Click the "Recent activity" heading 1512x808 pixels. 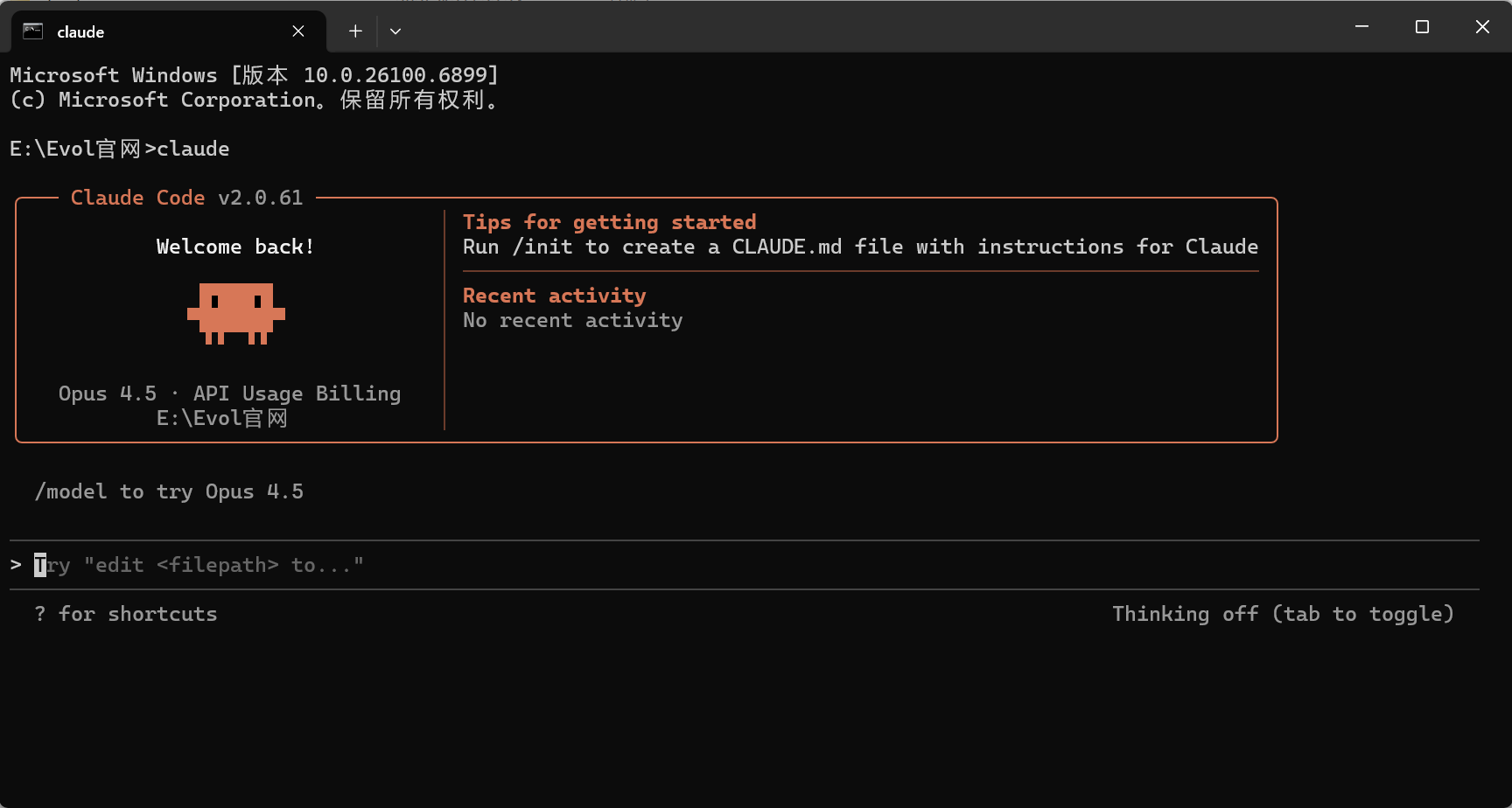[x=554, y=296]
